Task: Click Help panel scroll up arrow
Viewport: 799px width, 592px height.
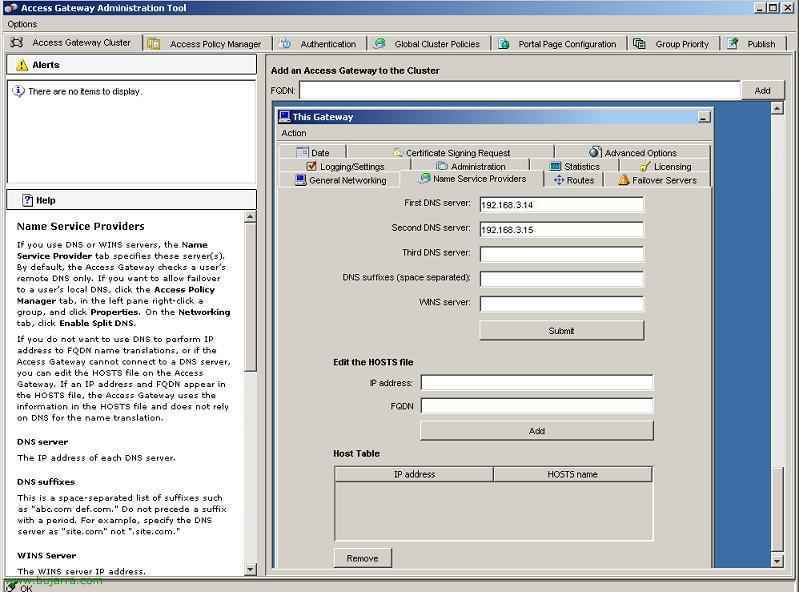Action: 250,217
